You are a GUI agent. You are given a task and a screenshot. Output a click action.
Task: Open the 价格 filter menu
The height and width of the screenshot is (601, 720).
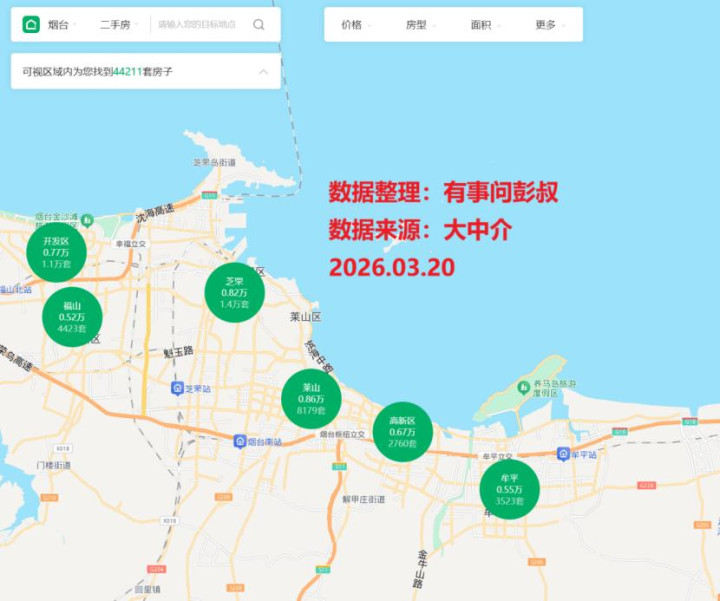355,25
